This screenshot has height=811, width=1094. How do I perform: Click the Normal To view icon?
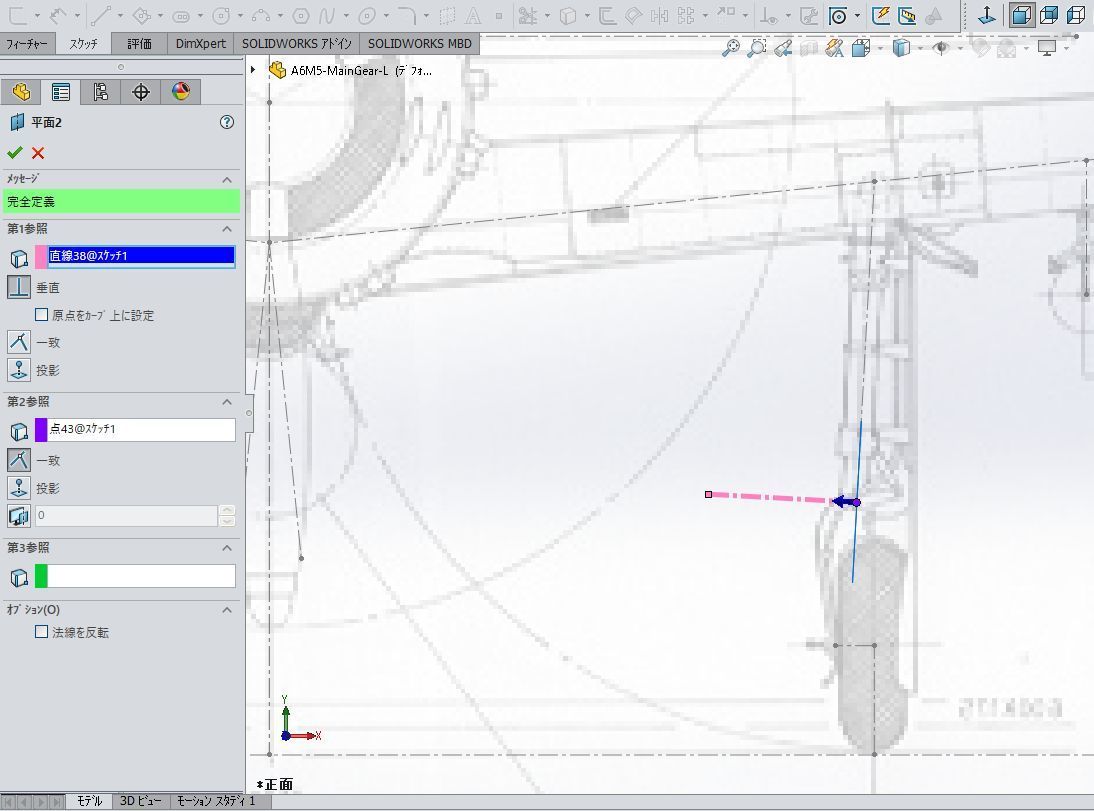[x=987, y=15]
